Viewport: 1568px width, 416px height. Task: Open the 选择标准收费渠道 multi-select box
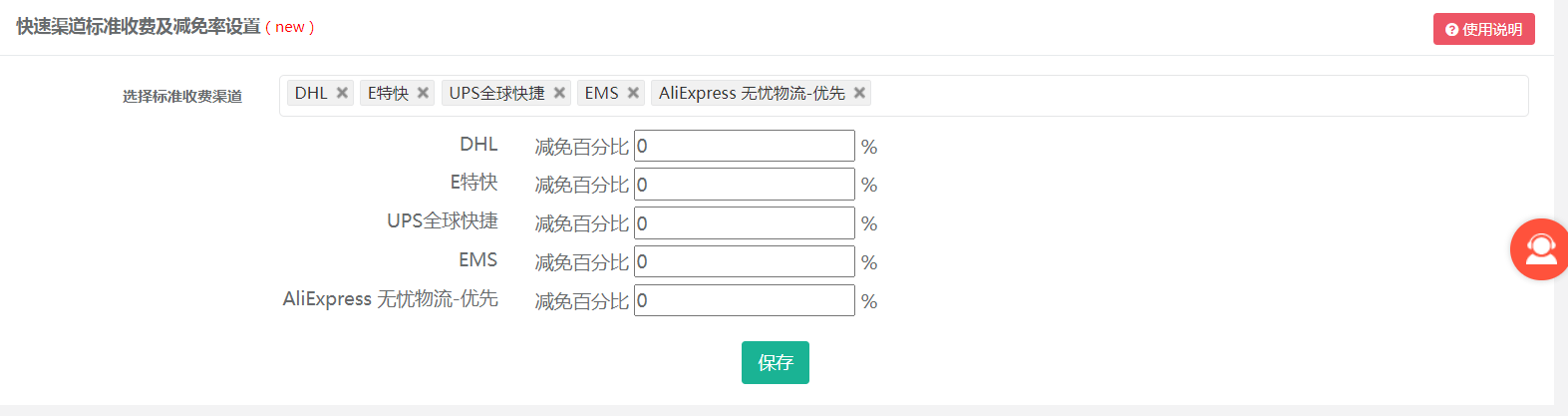(1196, 96)
